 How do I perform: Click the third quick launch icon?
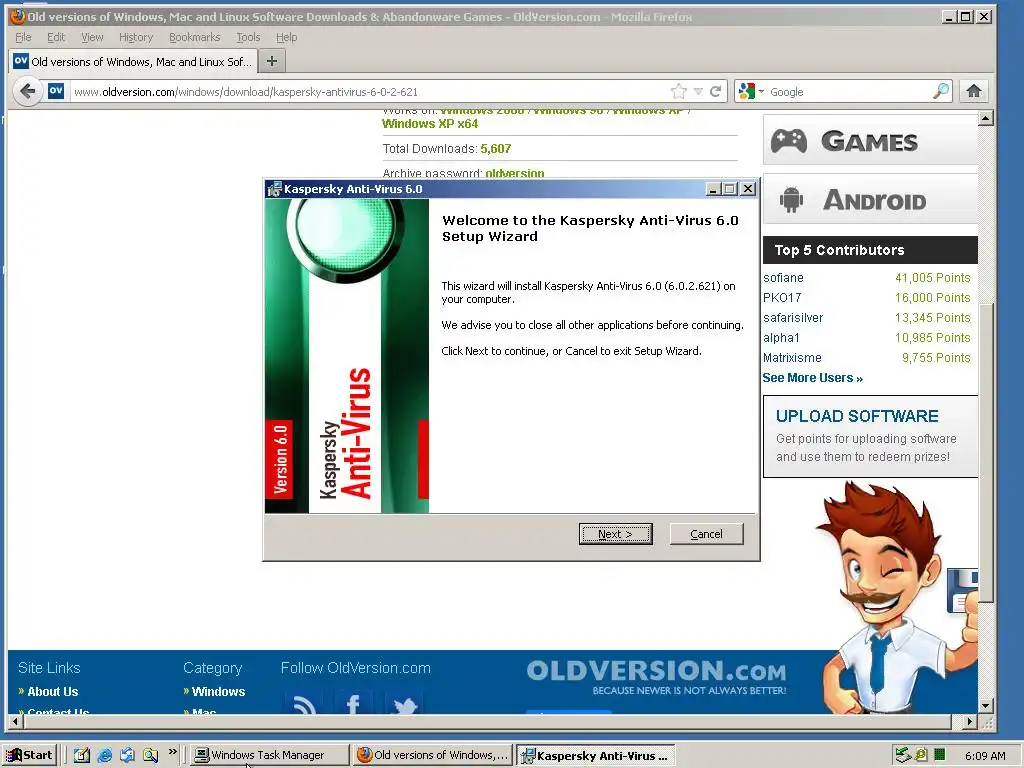tap(127, 755)
